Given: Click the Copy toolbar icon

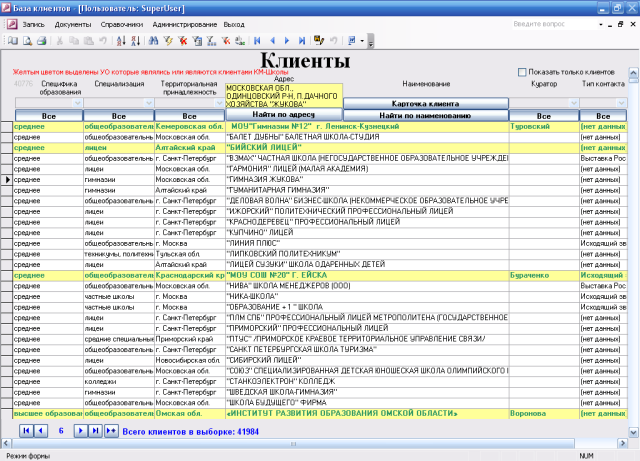Looking at the screenshot, I should (74, 40).
